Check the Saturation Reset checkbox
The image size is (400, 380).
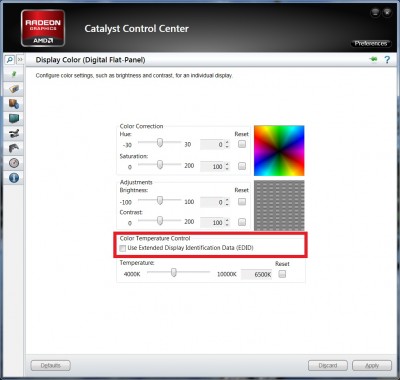click(x=242, y=166)
